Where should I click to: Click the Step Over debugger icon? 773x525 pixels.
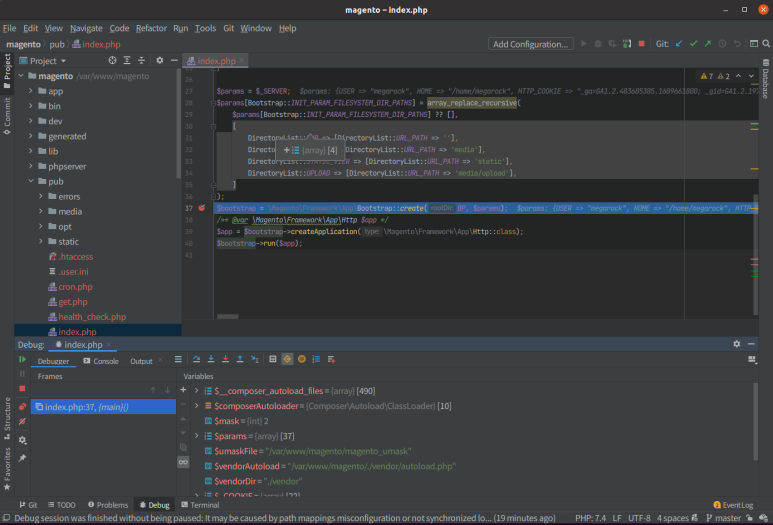tap(196, 359)
